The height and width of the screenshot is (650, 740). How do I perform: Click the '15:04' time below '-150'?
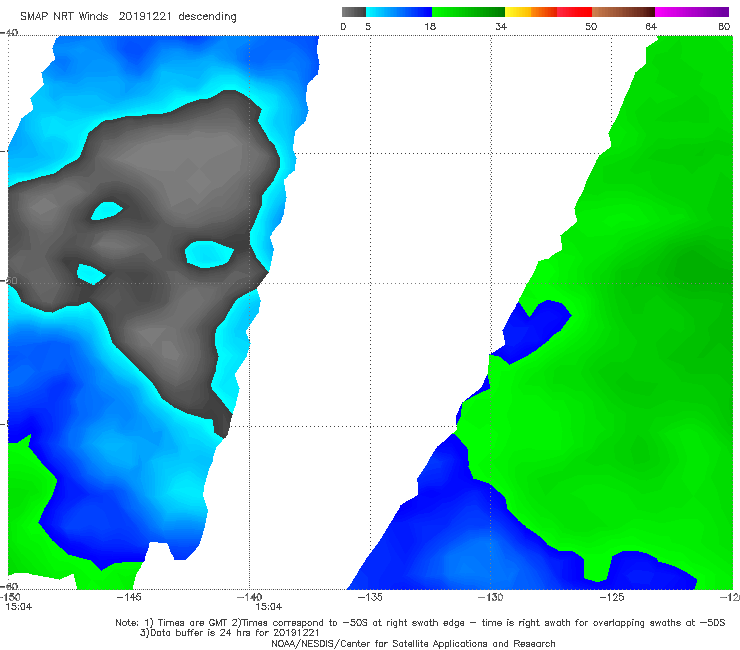point(19,607)
